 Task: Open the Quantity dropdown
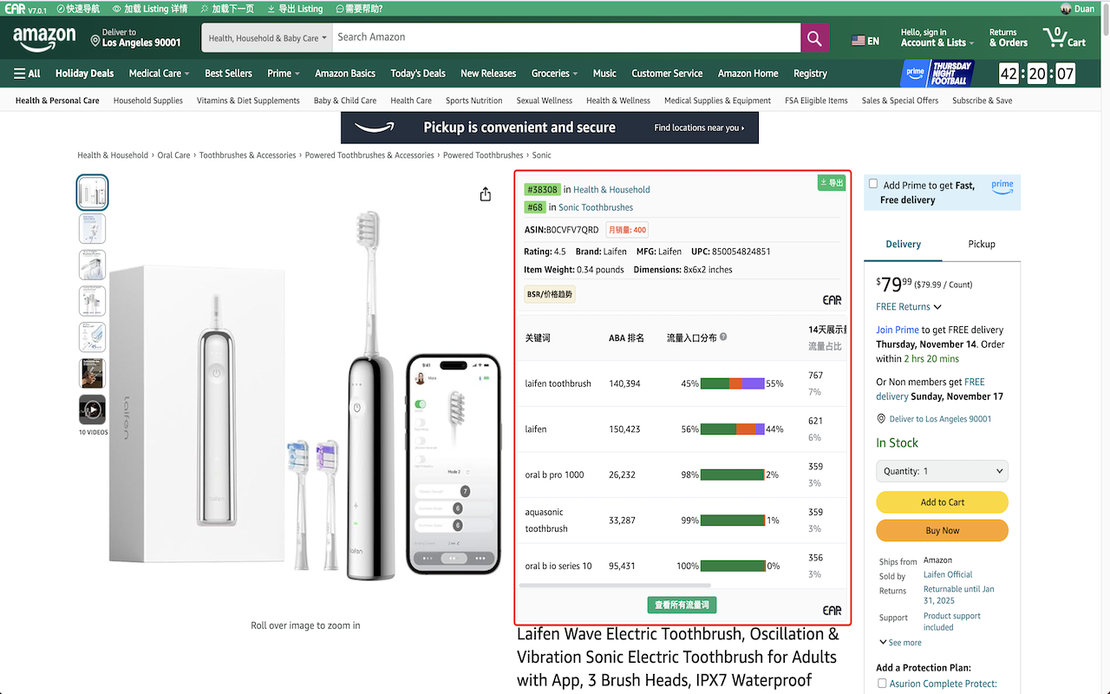point(941,470)
